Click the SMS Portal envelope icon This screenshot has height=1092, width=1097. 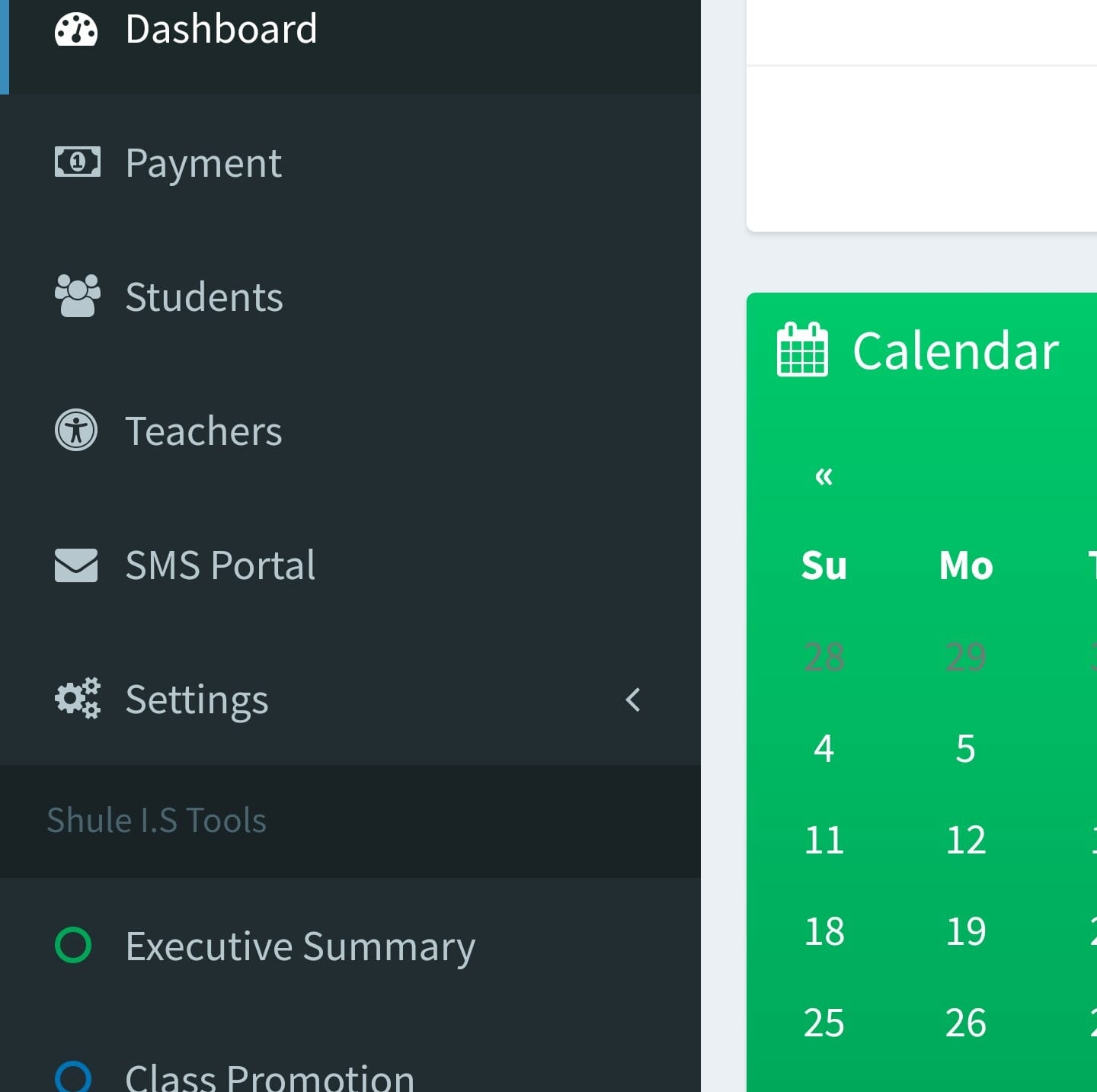pyautogui.click(x=76, y=565)
